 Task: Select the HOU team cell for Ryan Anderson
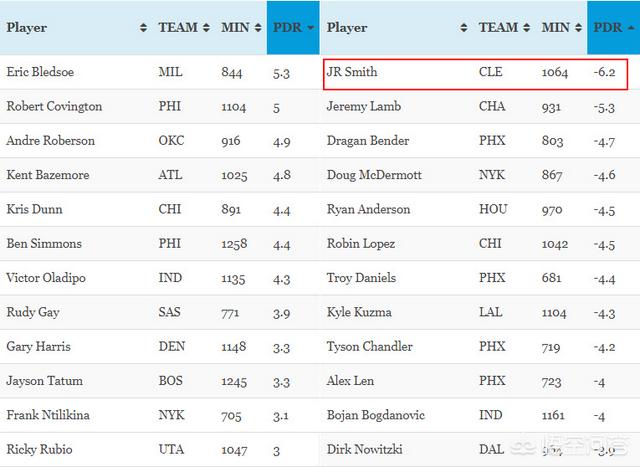click(493, 209)
